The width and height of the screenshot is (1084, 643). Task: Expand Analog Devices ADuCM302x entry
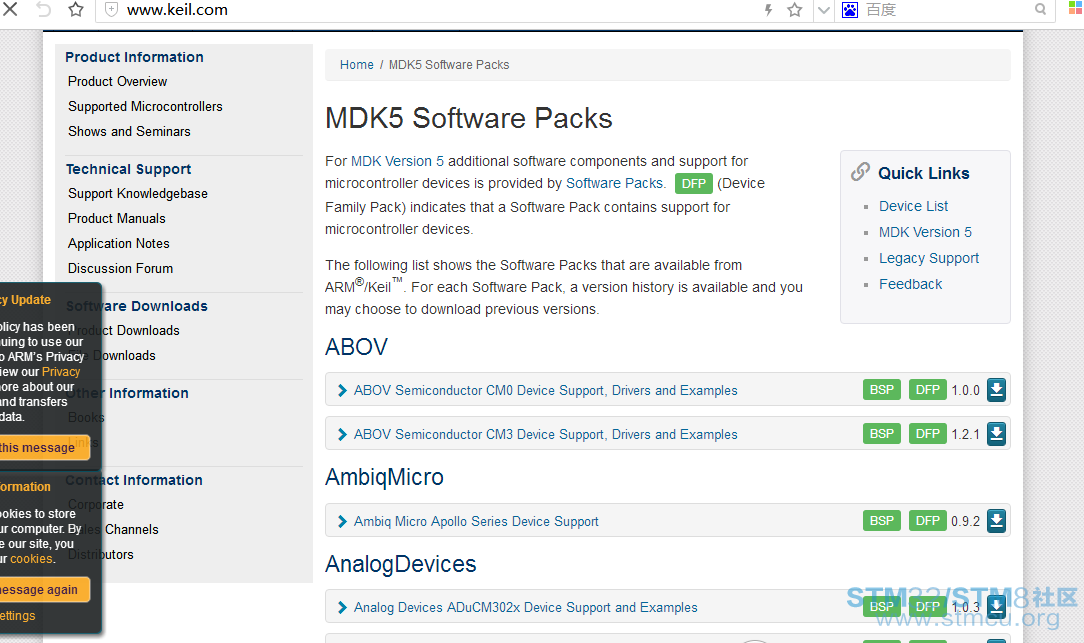pos(525,608)
